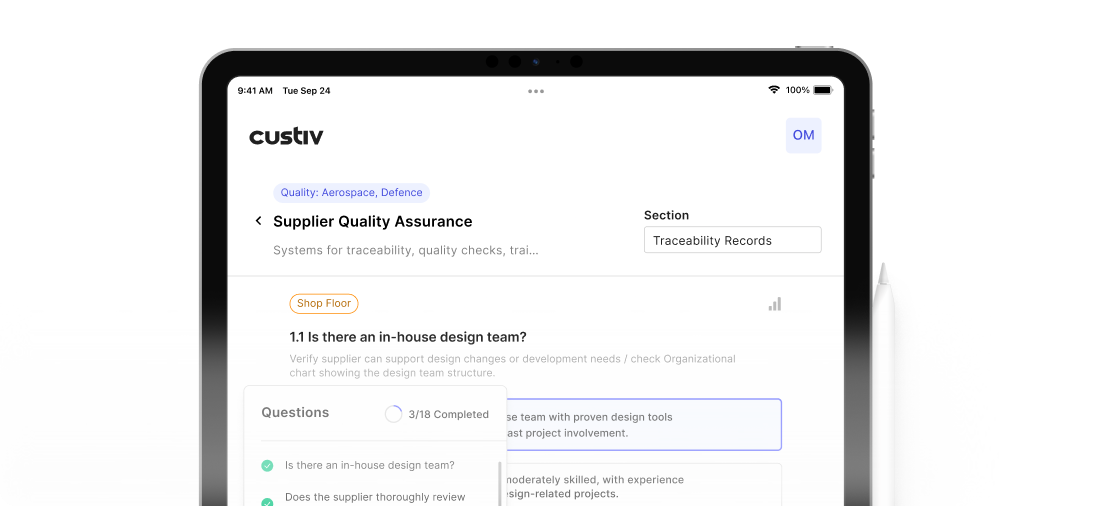Screen dimensions: 1096x506
Task: Click the 'Section' label
Action: point(666,215)
